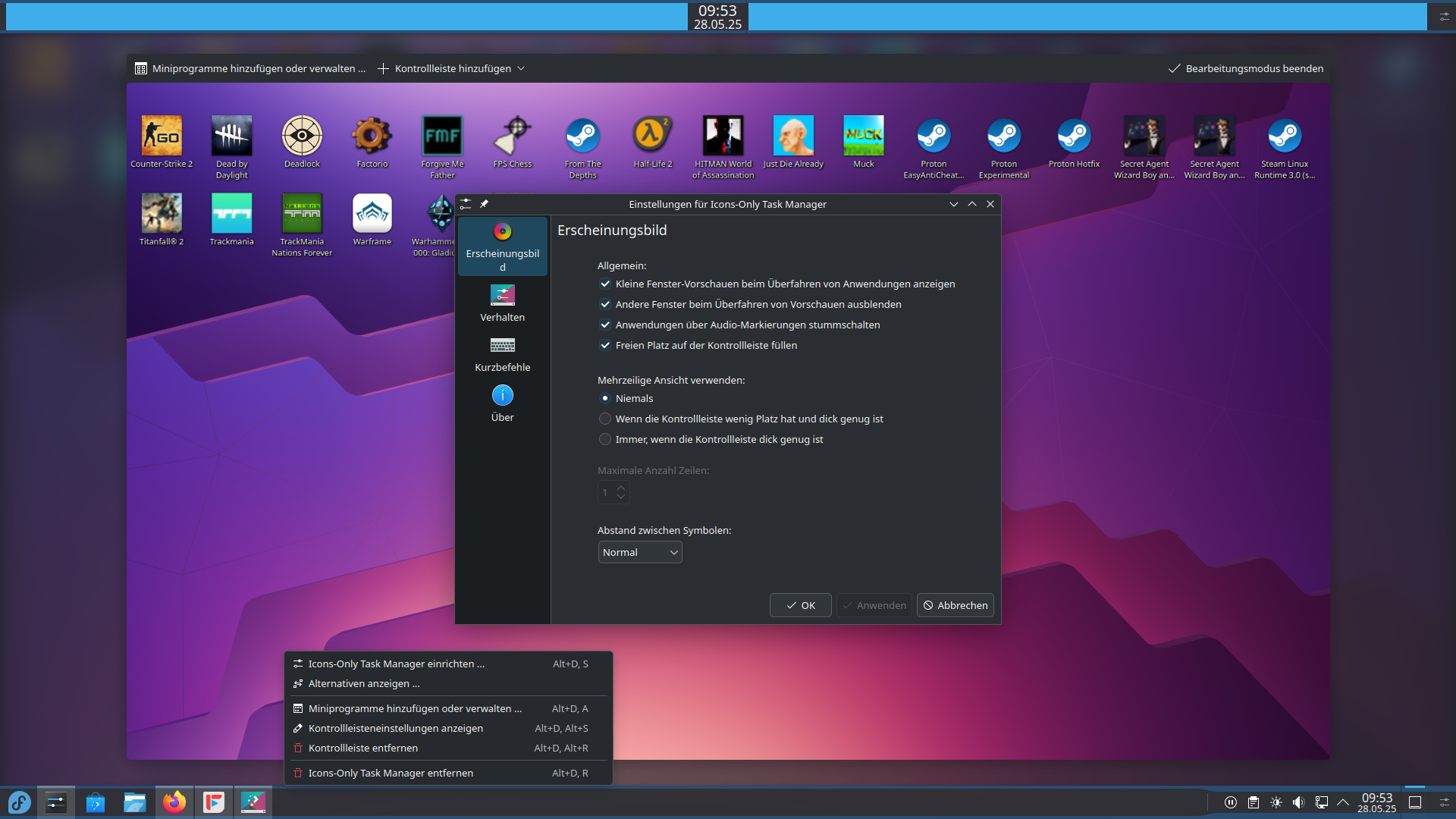Open the Erscheinungsbild settings tab
This screenshot has height=819, width=1456.
click(x=503, y=246)
